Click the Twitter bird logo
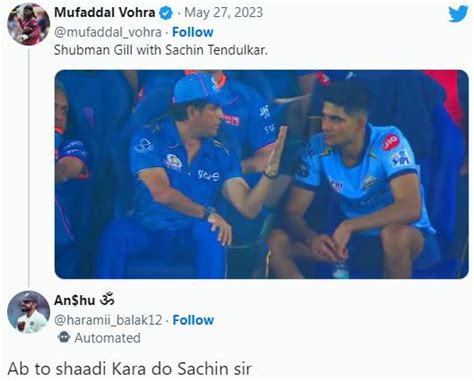474x381 pixels. (x=458, y=14)
